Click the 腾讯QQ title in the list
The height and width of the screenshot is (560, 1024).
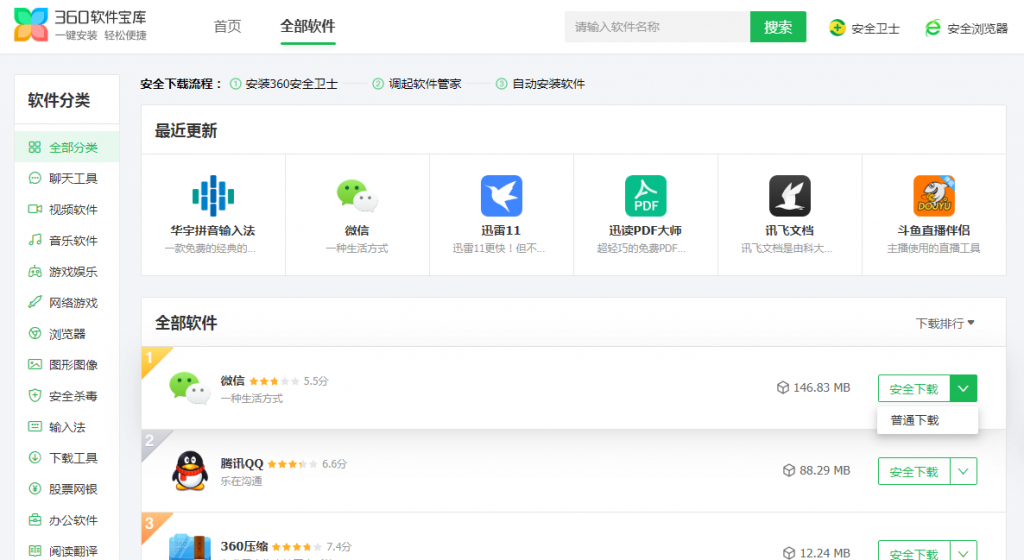tap(242, 463)
